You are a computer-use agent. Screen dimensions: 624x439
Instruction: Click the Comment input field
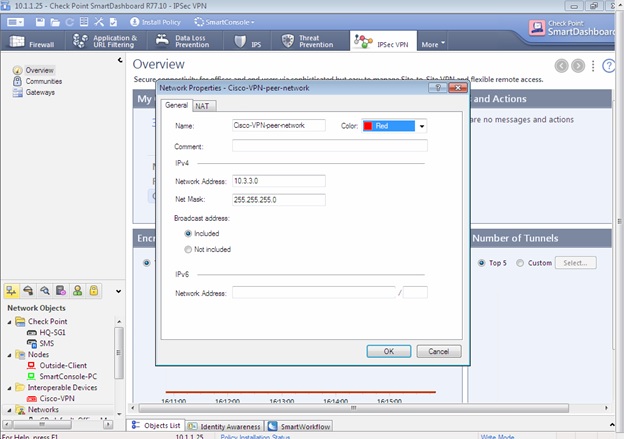point(330,146)
